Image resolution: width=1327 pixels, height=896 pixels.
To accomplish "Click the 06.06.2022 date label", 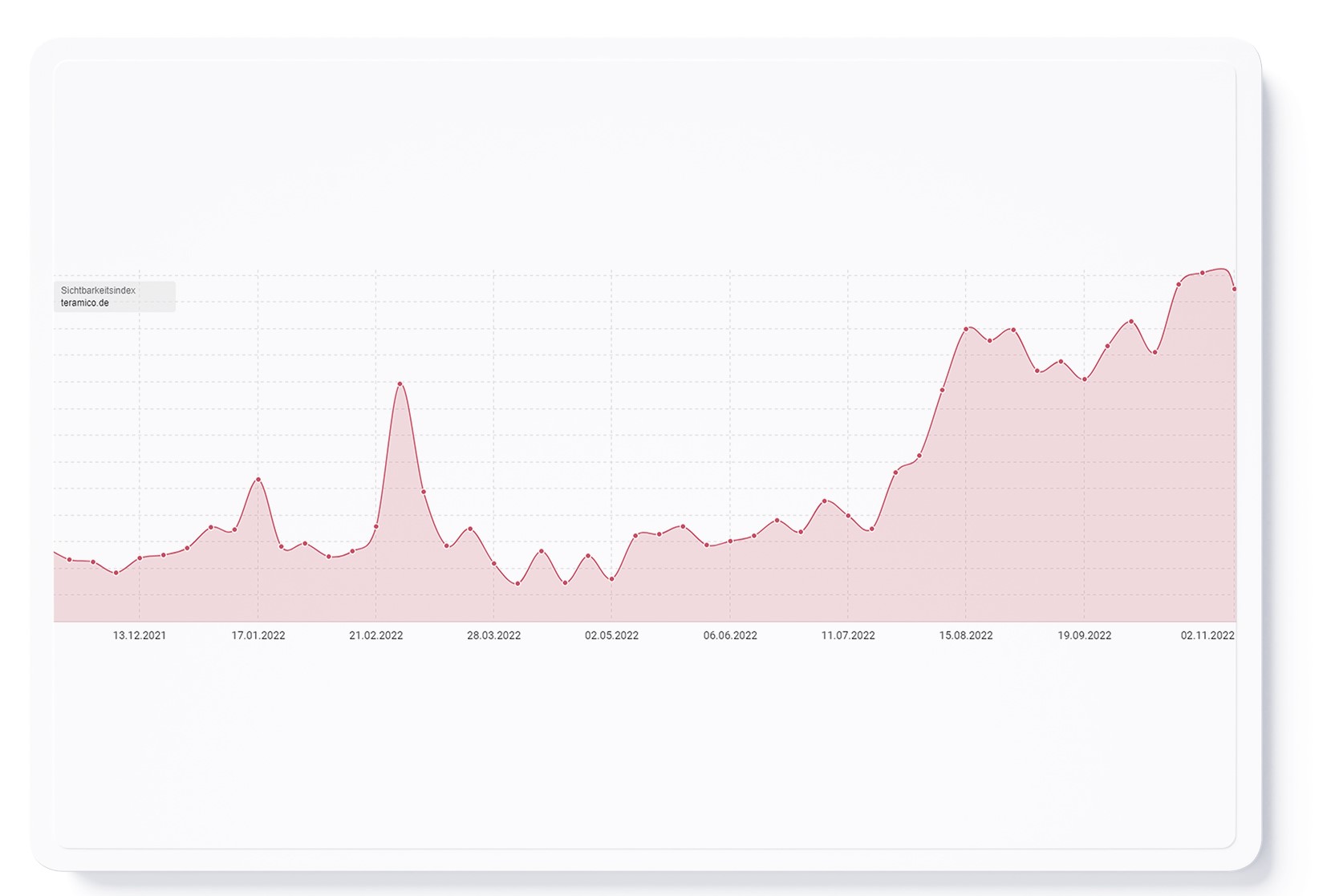I will 730,635.
